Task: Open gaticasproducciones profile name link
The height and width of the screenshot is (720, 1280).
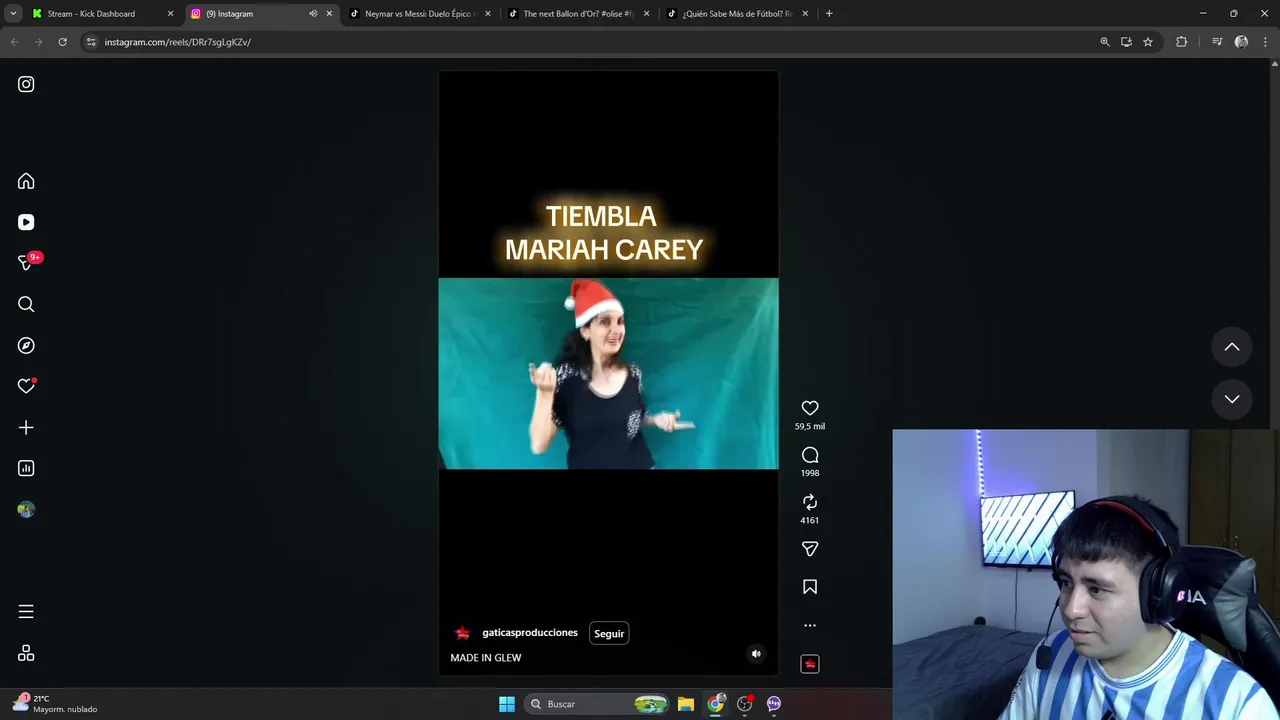Action: [x=530, y=633]
